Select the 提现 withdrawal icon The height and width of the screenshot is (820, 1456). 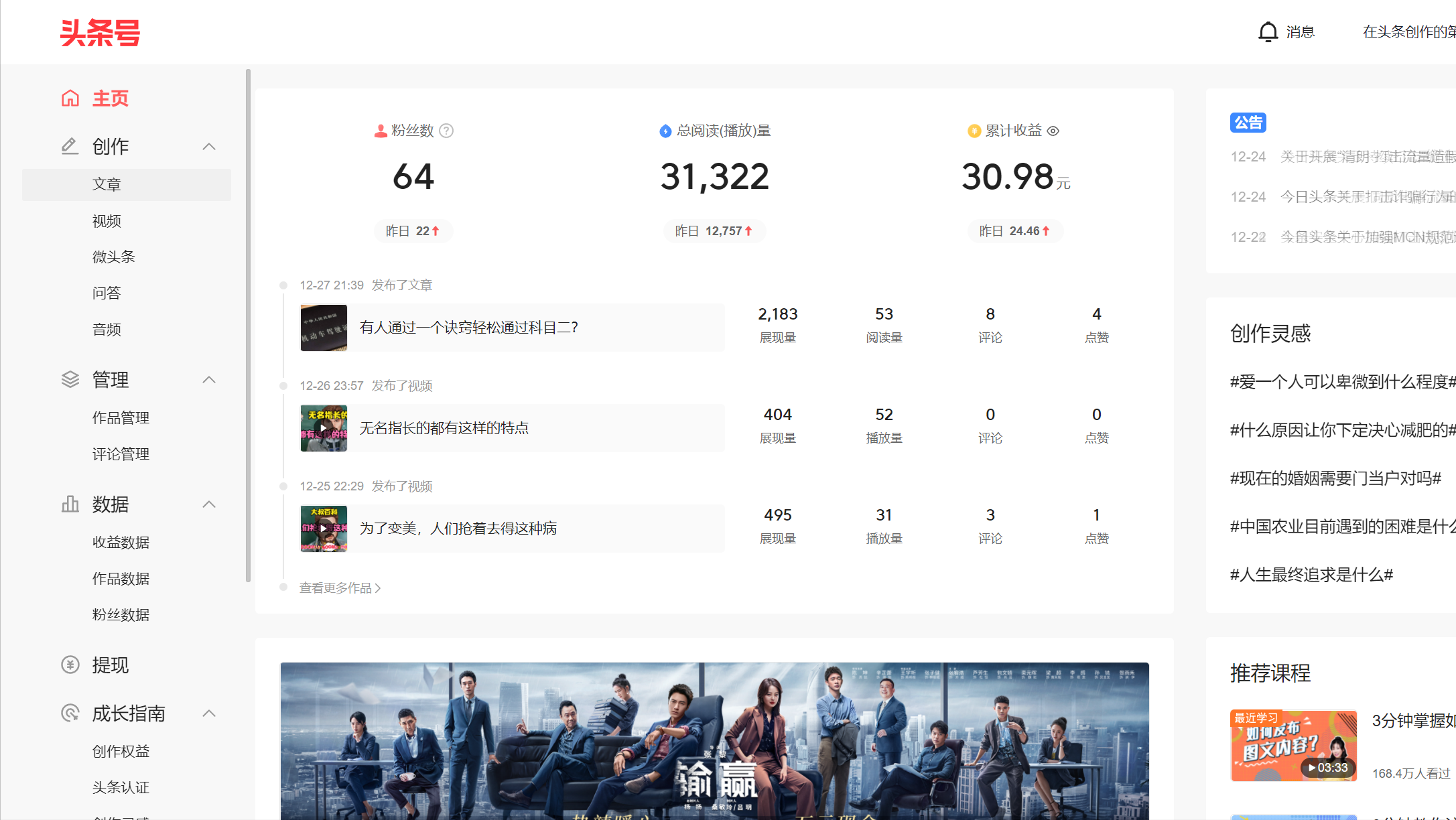(69, 665)
